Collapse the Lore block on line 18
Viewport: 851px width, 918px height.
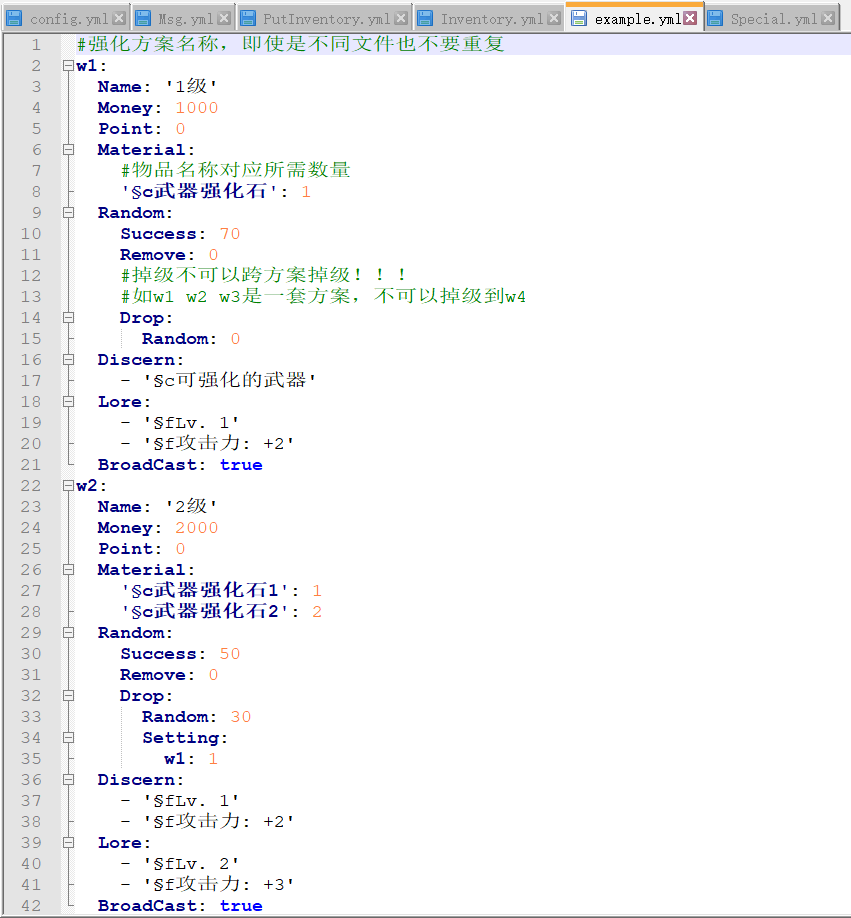[x=68, y=402]
